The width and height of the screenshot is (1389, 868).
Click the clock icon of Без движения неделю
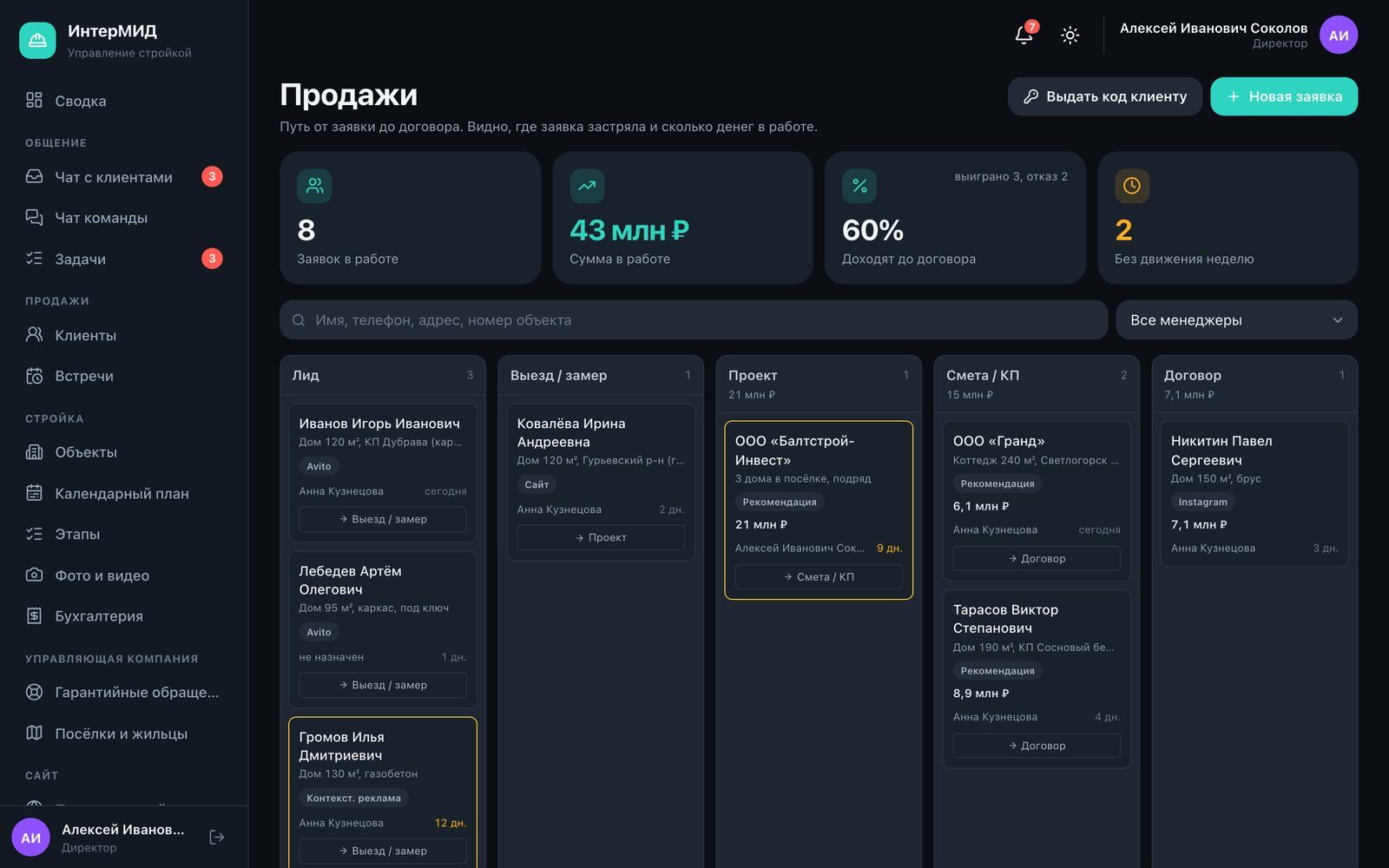[x=1132, y=186]
